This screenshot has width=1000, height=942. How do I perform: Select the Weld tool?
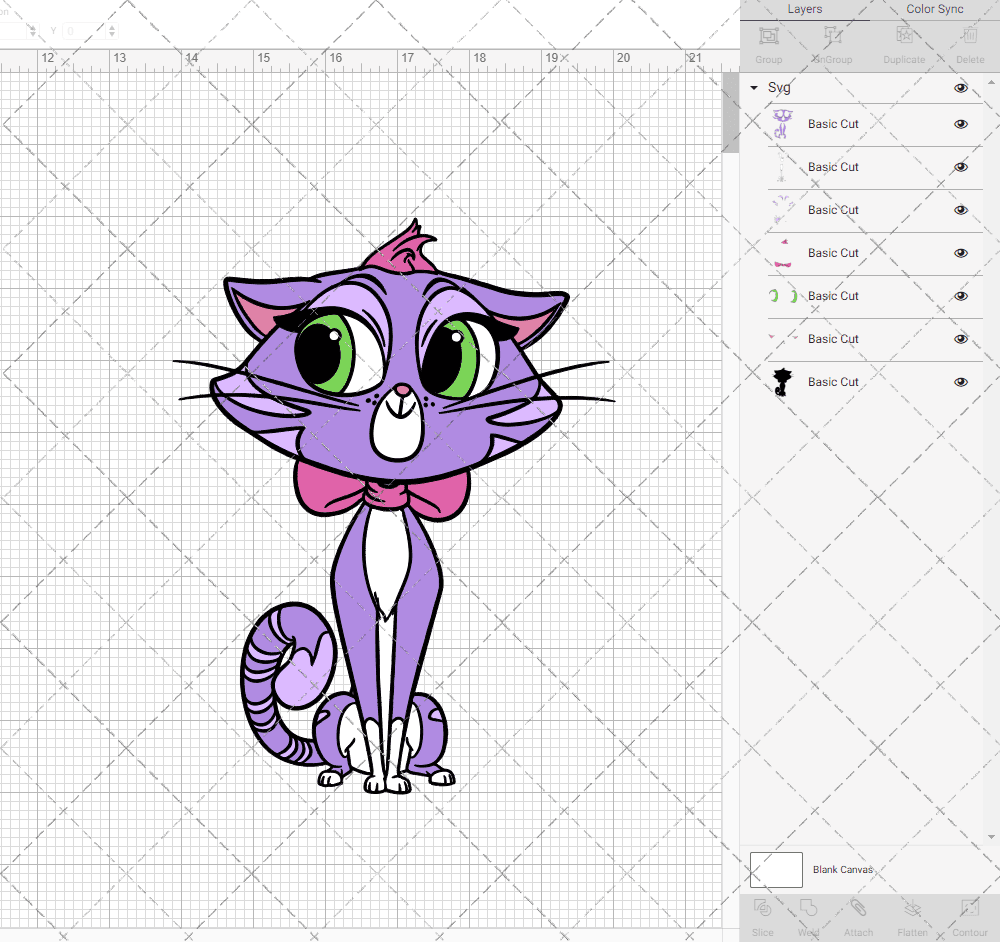pyautogui.click(x=808, y=908)
